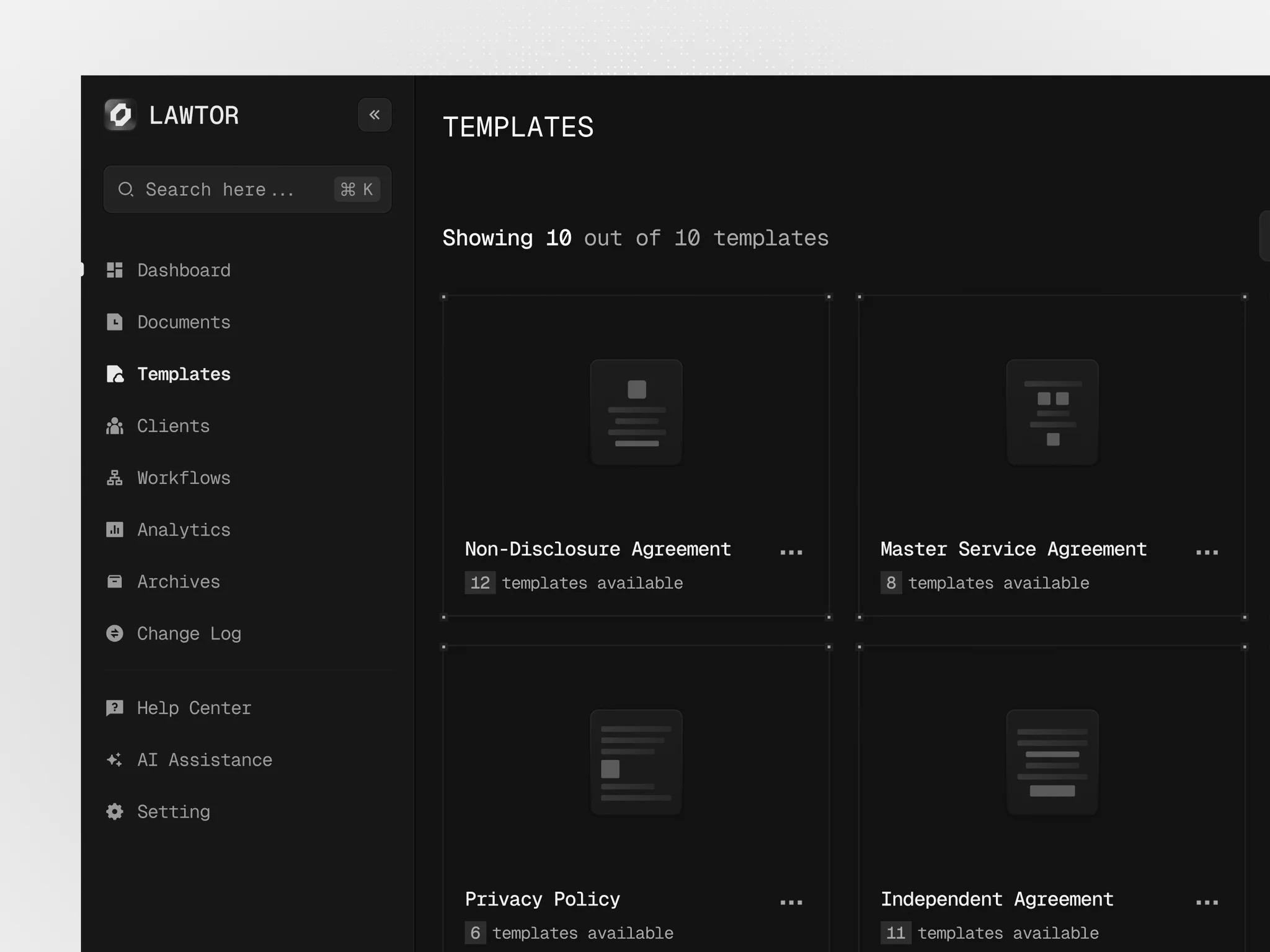The width and height of the screenshot is (1270, 952).
Task: Click the Independent Agreement title
Action: click(997, 899)
